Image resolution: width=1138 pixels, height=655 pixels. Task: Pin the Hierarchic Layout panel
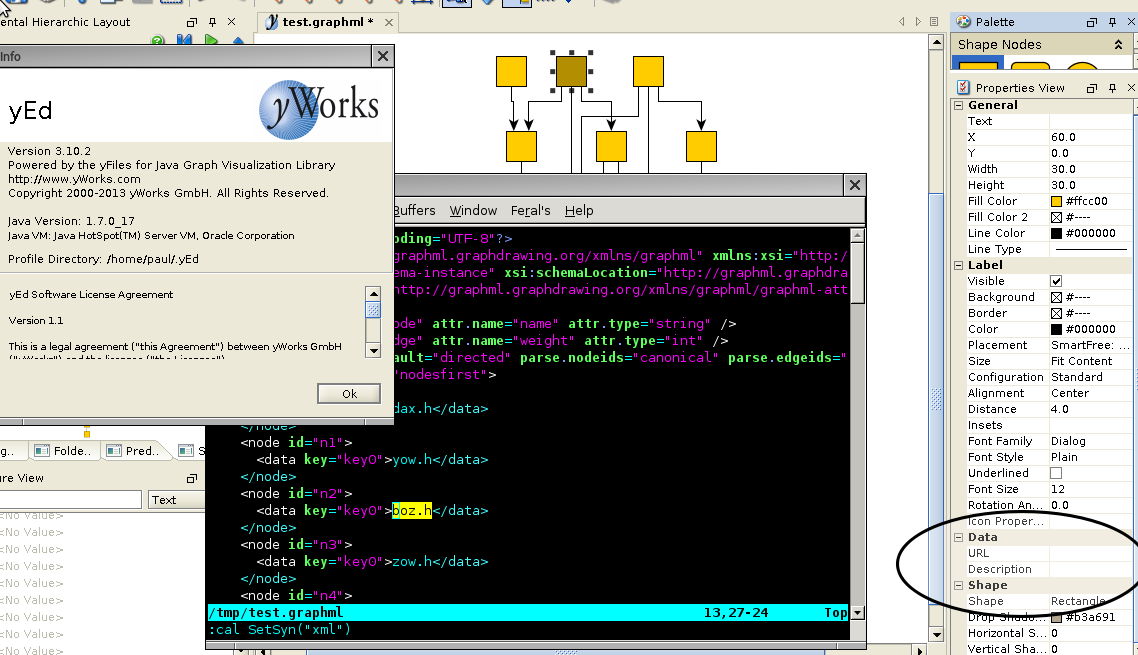(x=213, y=23)
